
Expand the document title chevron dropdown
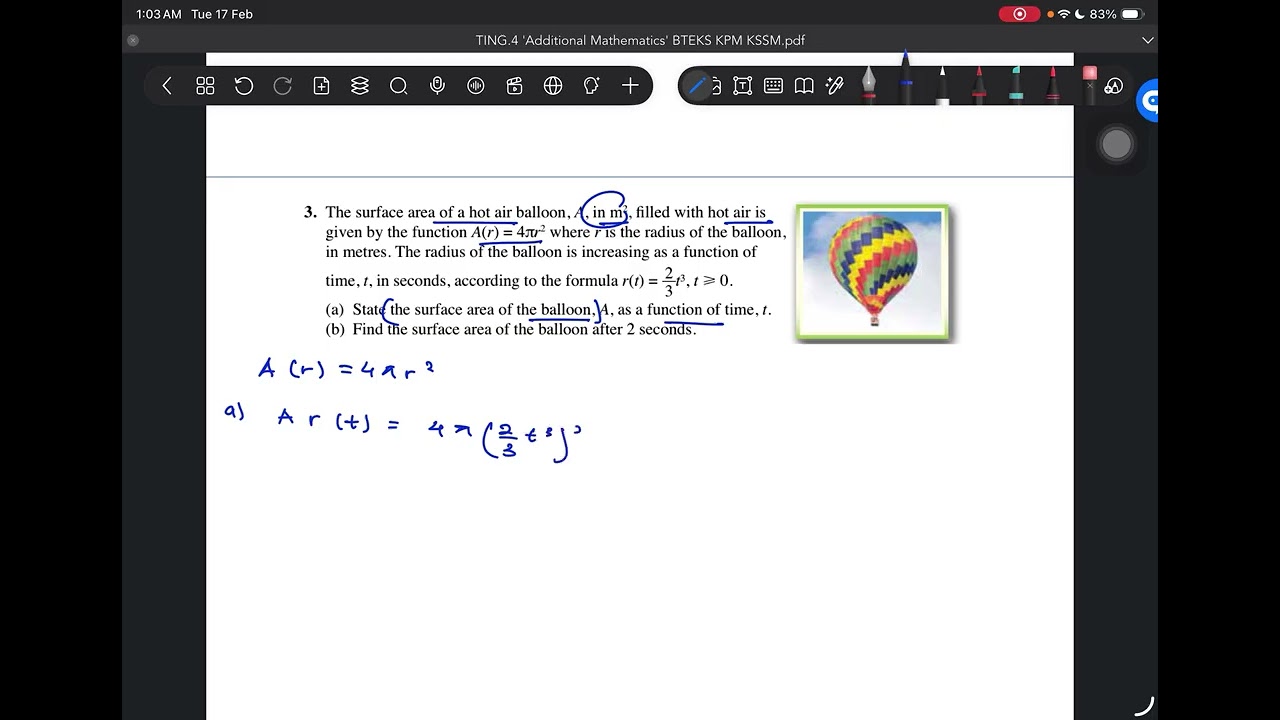click(1148, 41)
